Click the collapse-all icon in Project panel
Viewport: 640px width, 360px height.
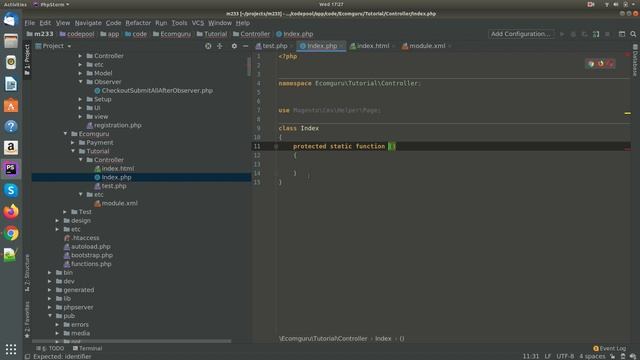(x=220, y=46)
